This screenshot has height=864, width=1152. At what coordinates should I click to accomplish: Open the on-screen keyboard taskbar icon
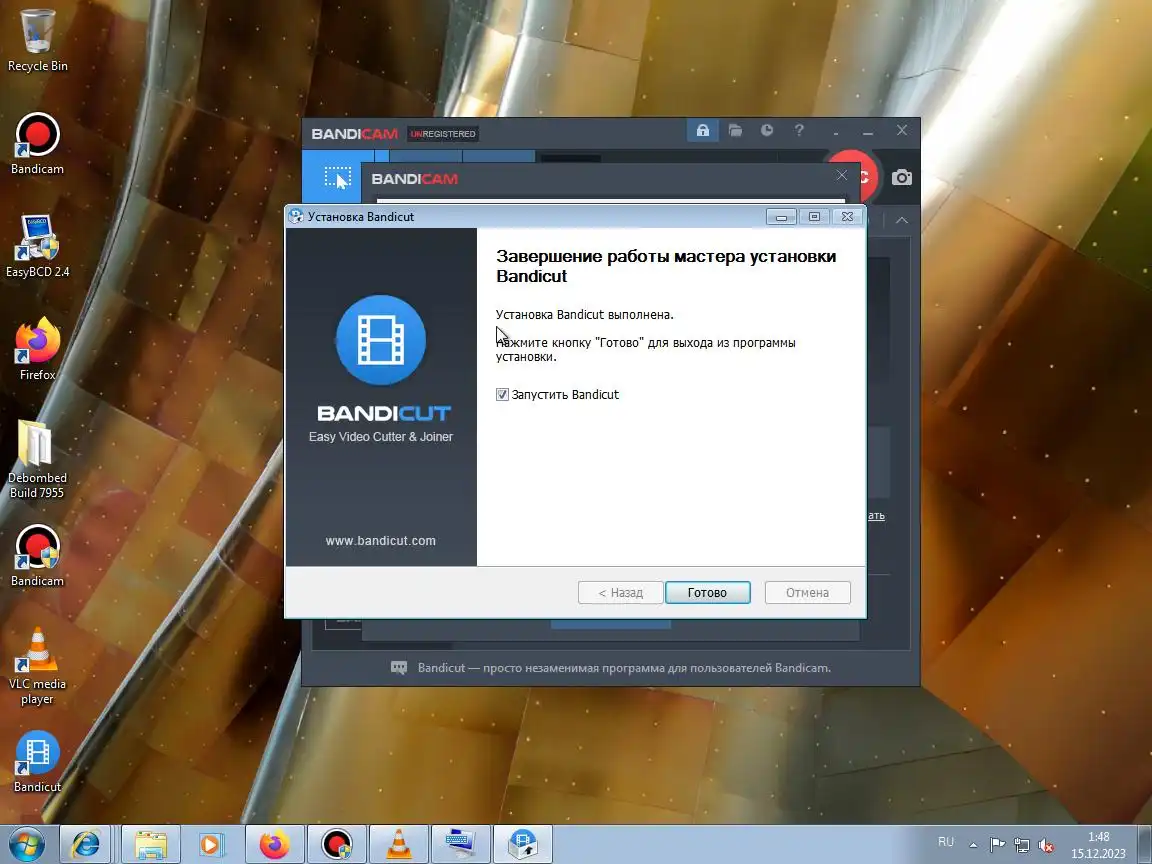click(460, 844)
